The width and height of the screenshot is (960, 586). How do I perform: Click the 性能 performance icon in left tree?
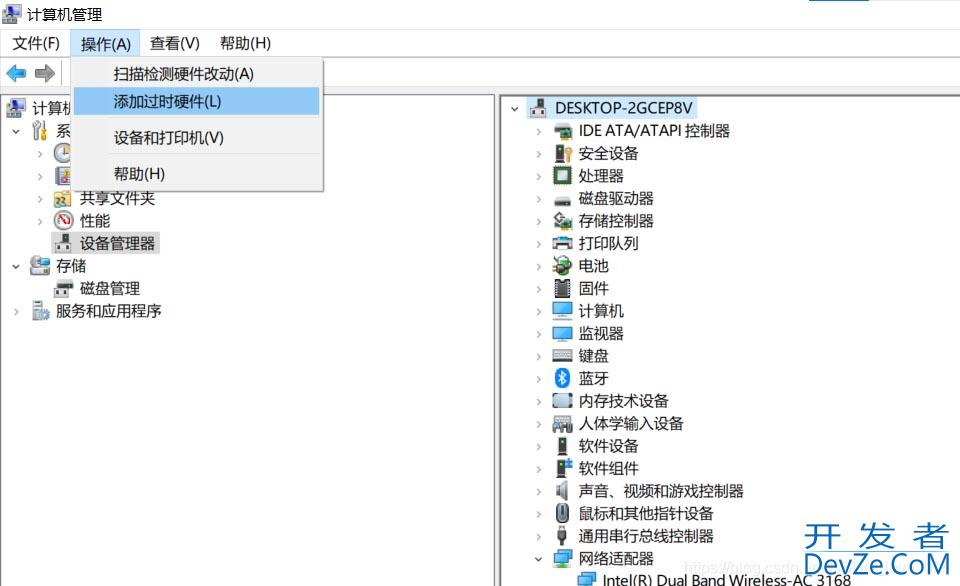[64, 220]
